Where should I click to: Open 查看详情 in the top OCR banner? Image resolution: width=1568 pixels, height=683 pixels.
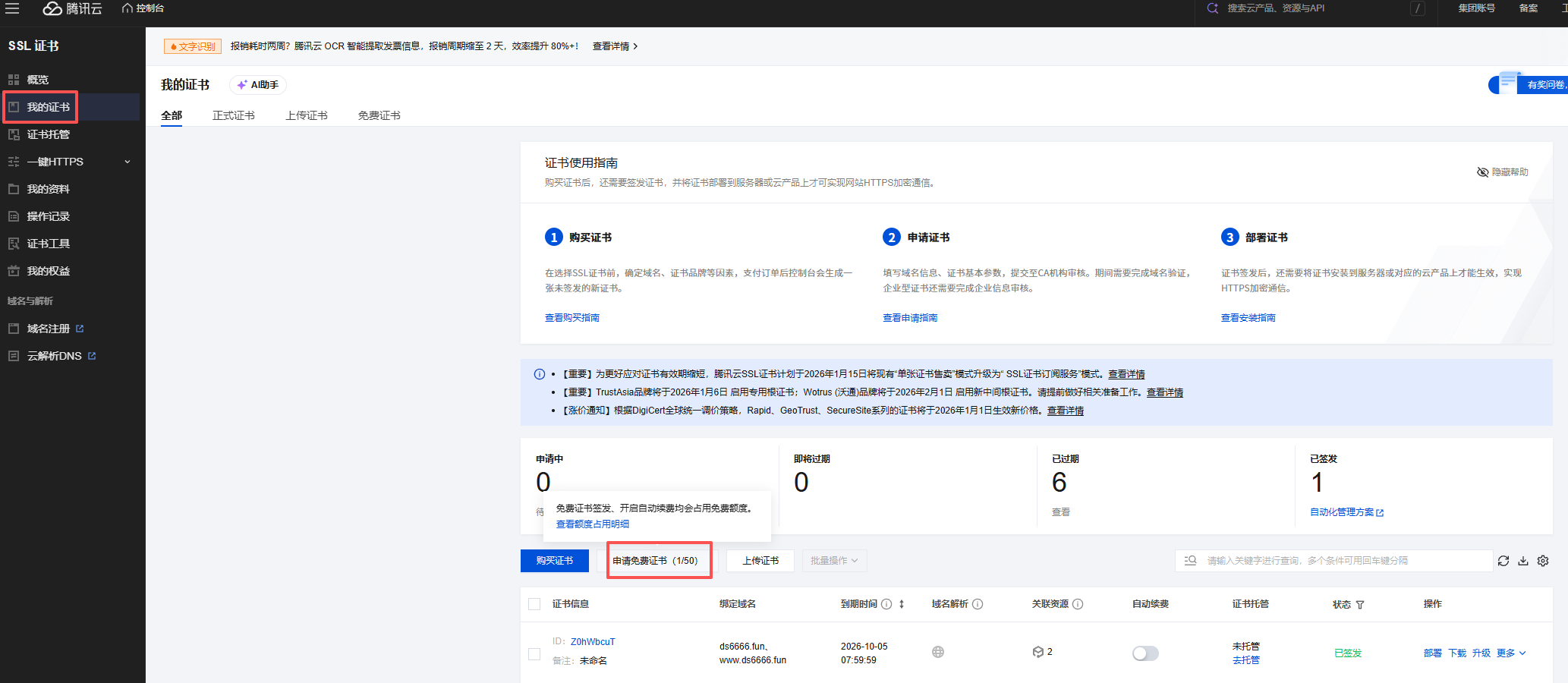pyautogui.click(x=615, y=46)
